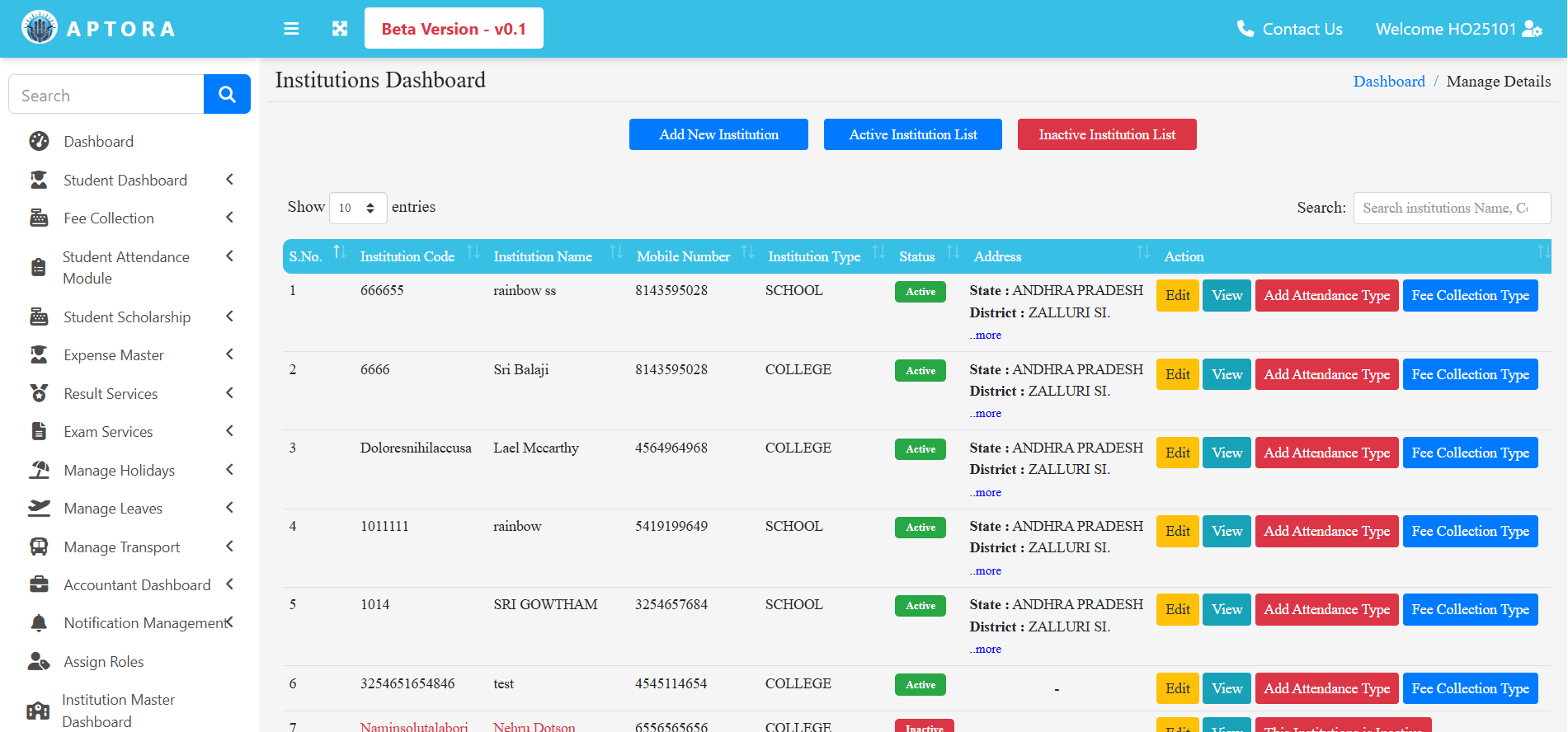Click the Manage Transport bus icon
Image resolution: width=1568 pixels, height=732 pixels.
click(x=39, y=547)
